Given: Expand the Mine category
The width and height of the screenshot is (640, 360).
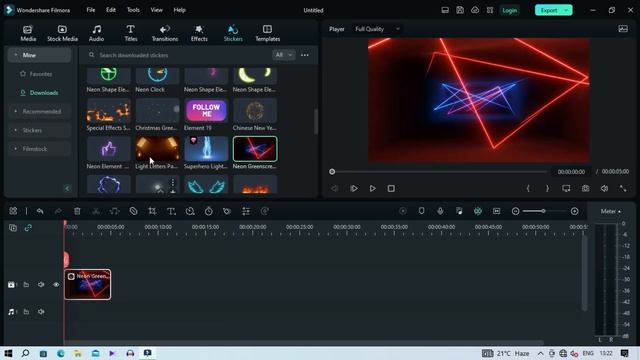Looking at the screenshot, I should click(39, 55).
